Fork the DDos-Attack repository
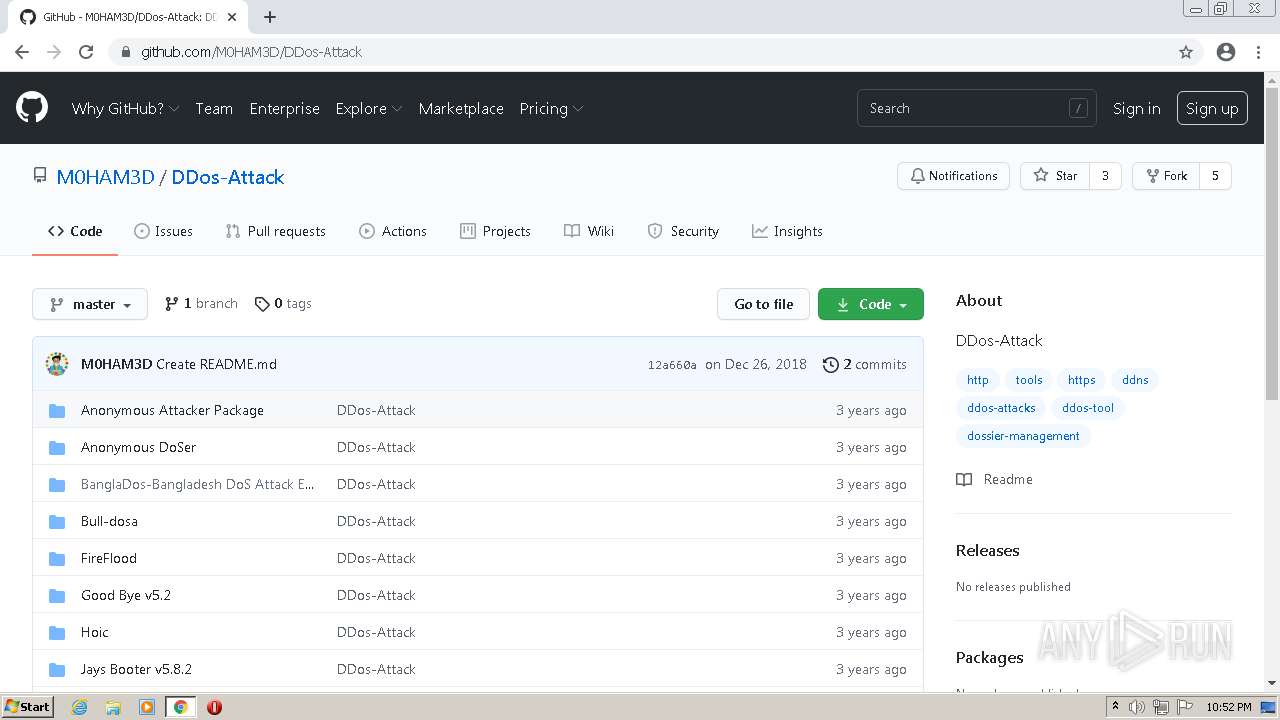The image size is (1280, 720). click(1166, 176)
